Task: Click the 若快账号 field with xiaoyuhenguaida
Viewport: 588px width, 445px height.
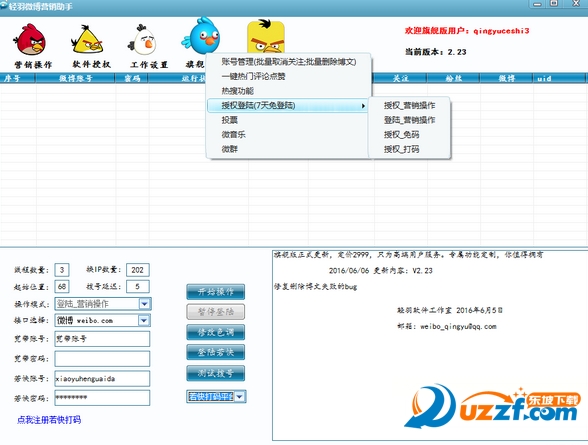Action: pos(102,379)
